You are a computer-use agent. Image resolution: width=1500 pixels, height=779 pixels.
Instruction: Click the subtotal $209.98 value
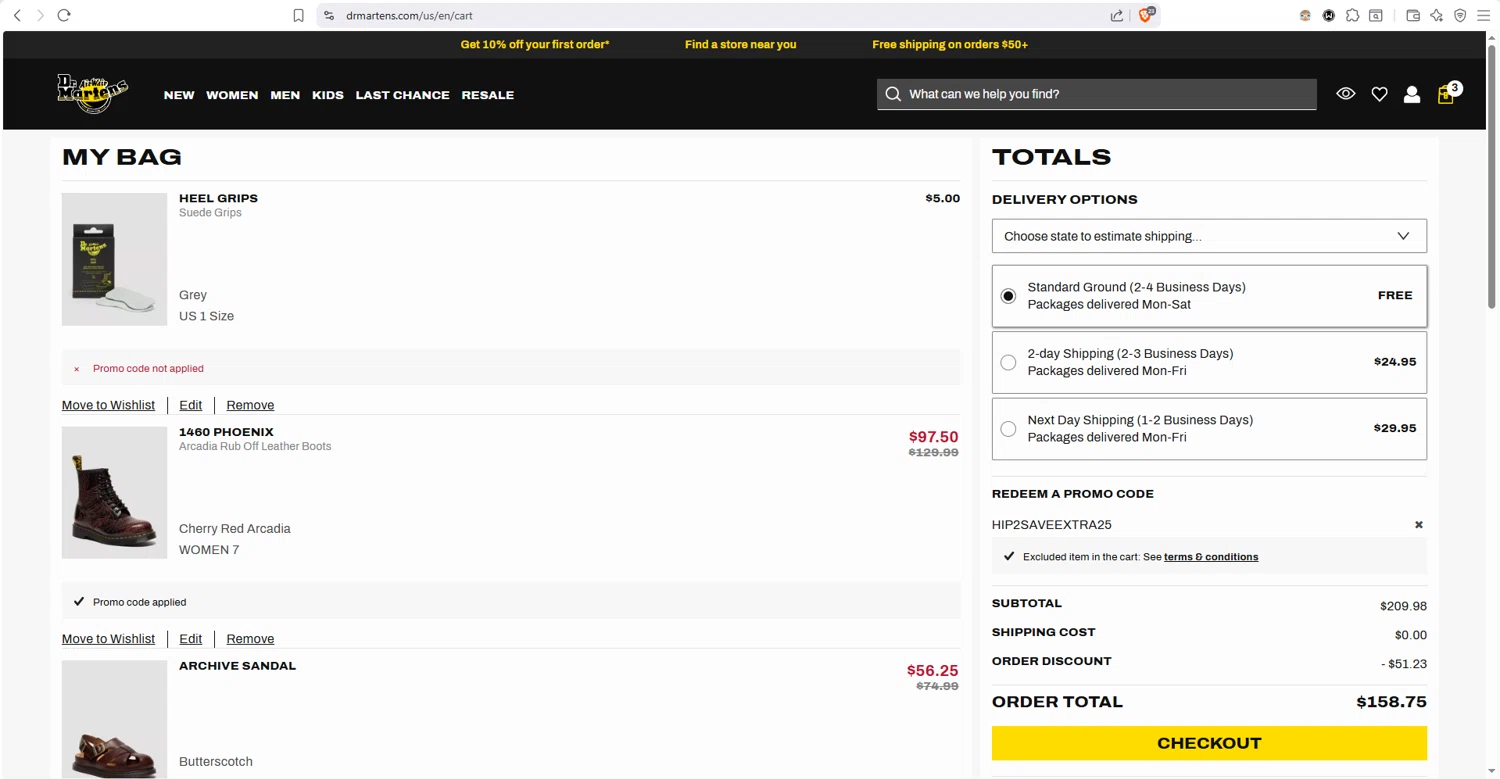click(1403, 606)
